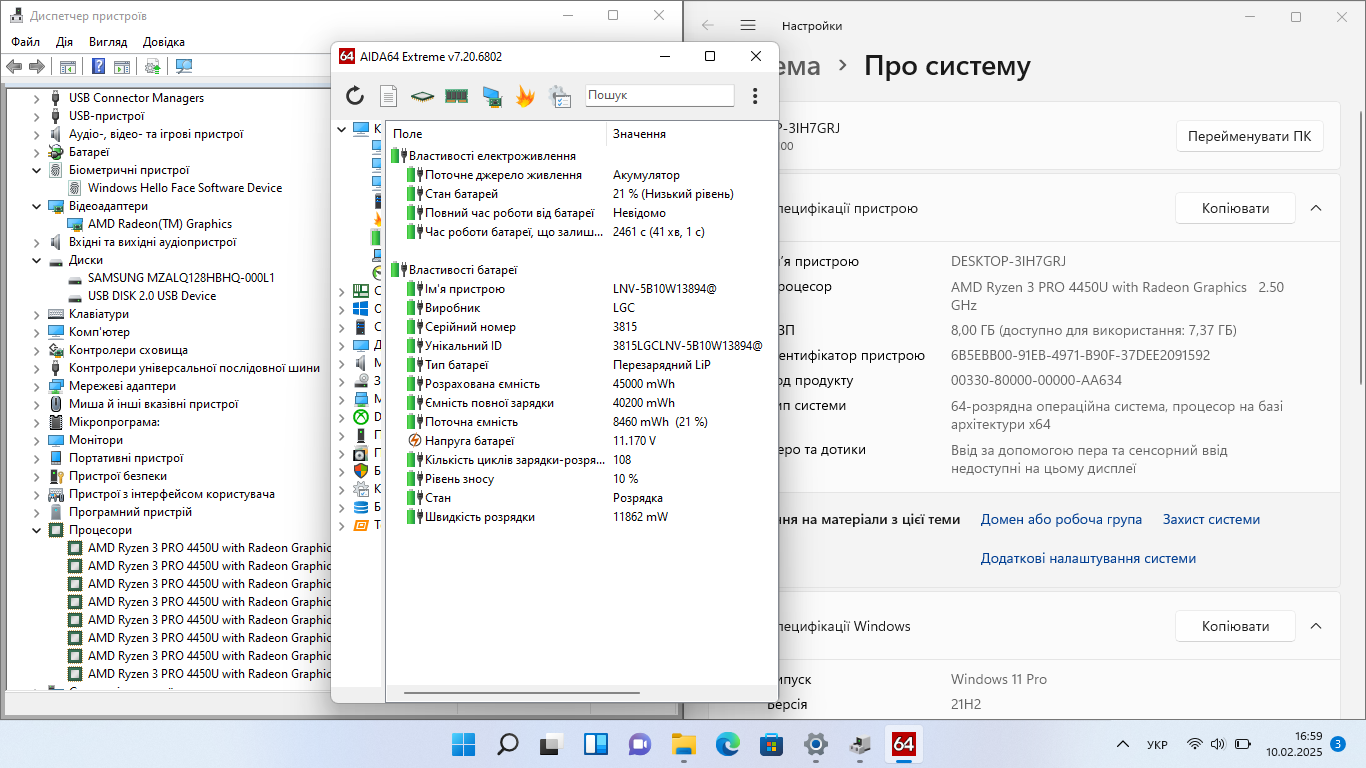Image resolution: width=1366 pixels, height=768 pixels.
Task: Click the blue Help icon in Device Manager toolbar
Action: tap(98, 67)
